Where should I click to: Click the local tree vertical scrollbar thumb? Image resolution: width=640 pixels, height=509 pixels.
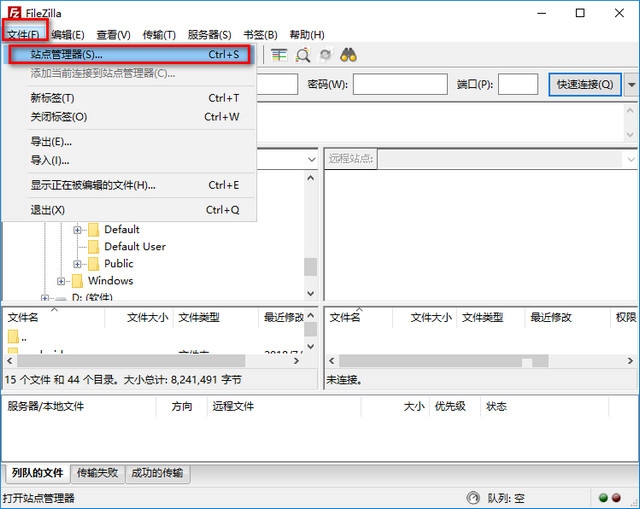[x=311, y=267]
